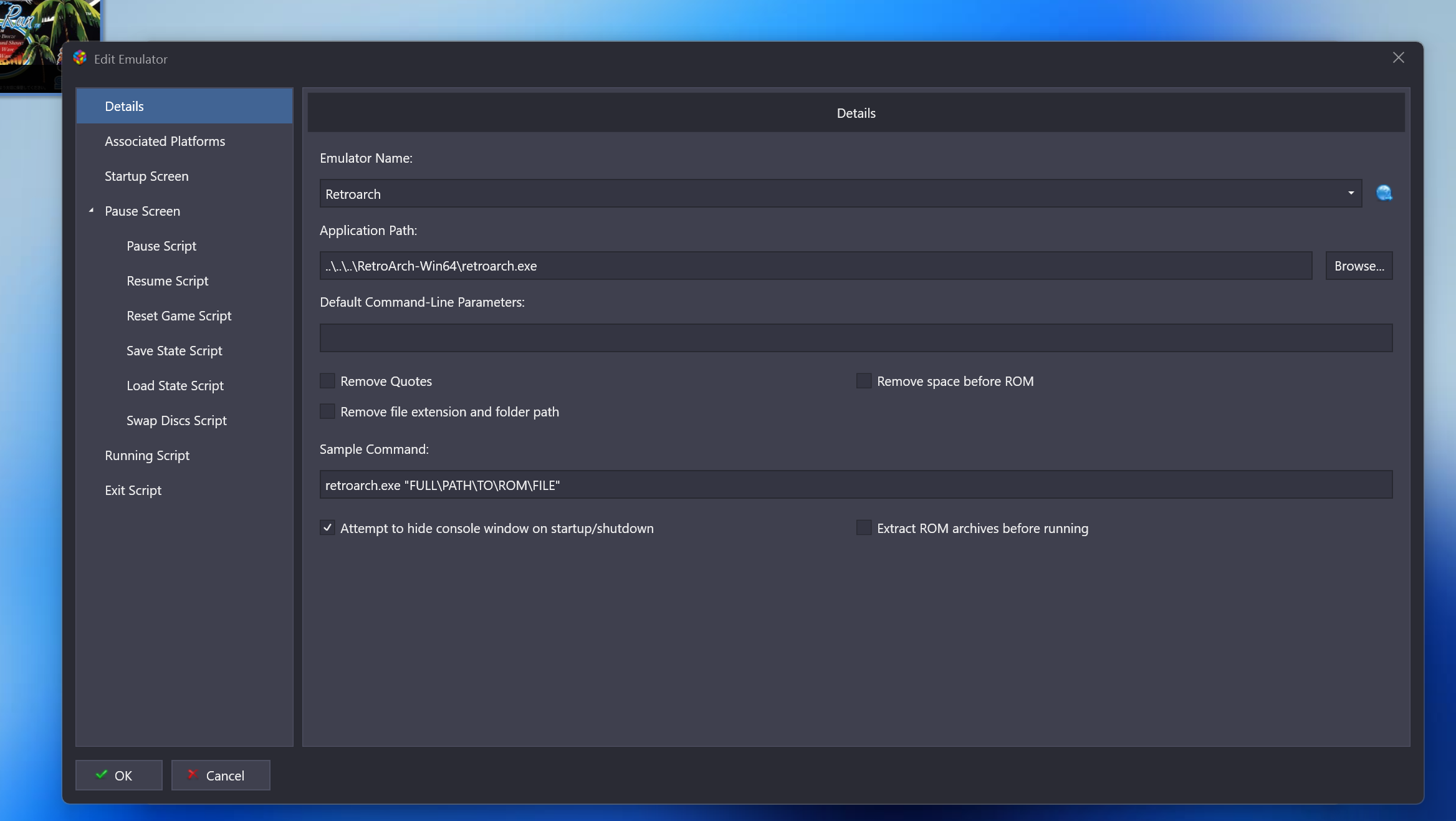
Task: Click the Default Command-Line Parameters: label
Action: coord(422,302)
